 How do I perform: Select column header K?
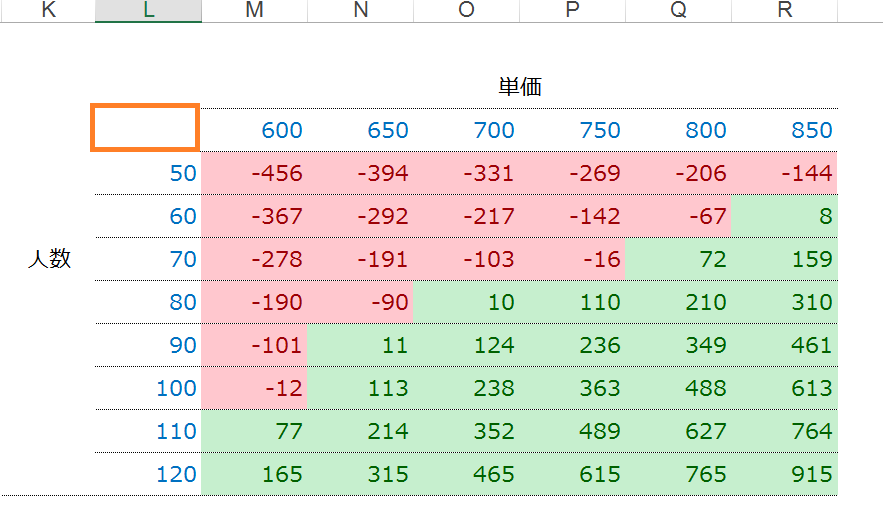48,11
